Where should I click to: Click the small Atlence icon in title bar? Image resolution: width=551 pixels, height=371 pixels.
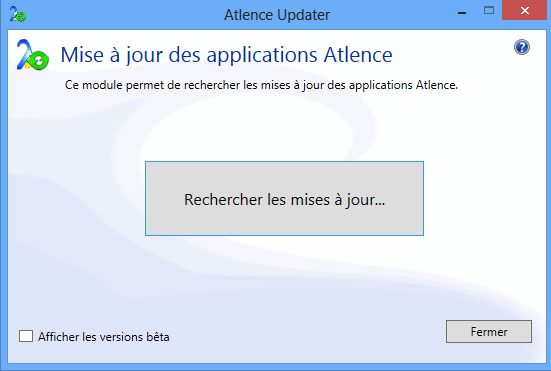tap(18, 14)
